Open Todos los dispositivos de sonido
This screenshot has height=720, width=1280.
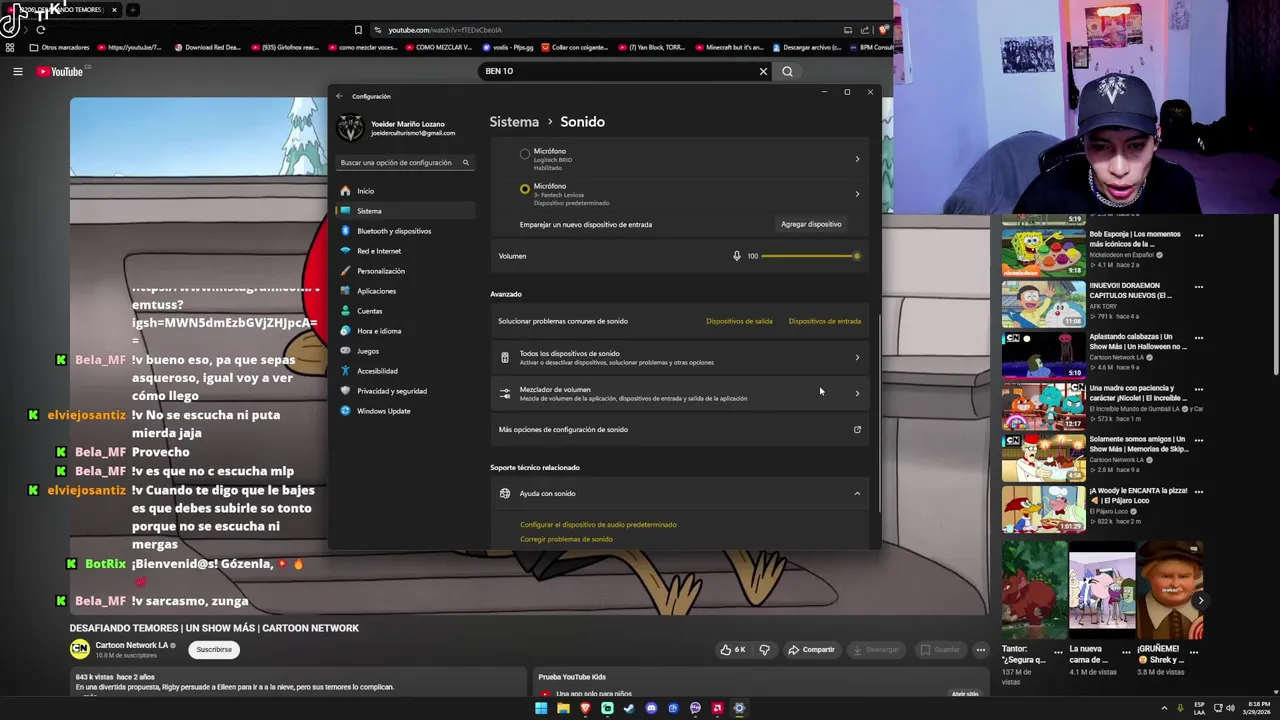679,357
